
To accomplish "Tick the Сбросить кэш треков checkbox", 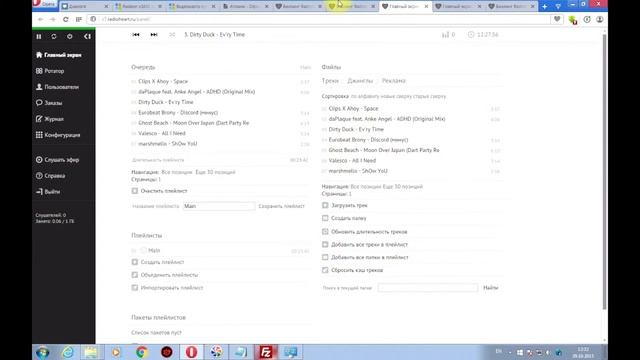I will point(325,270).
